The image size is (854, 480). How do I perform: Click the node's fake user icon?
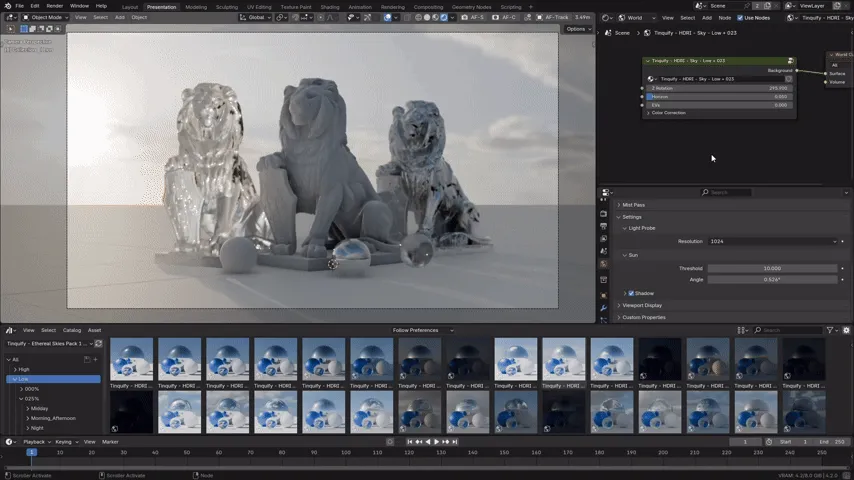789,79
